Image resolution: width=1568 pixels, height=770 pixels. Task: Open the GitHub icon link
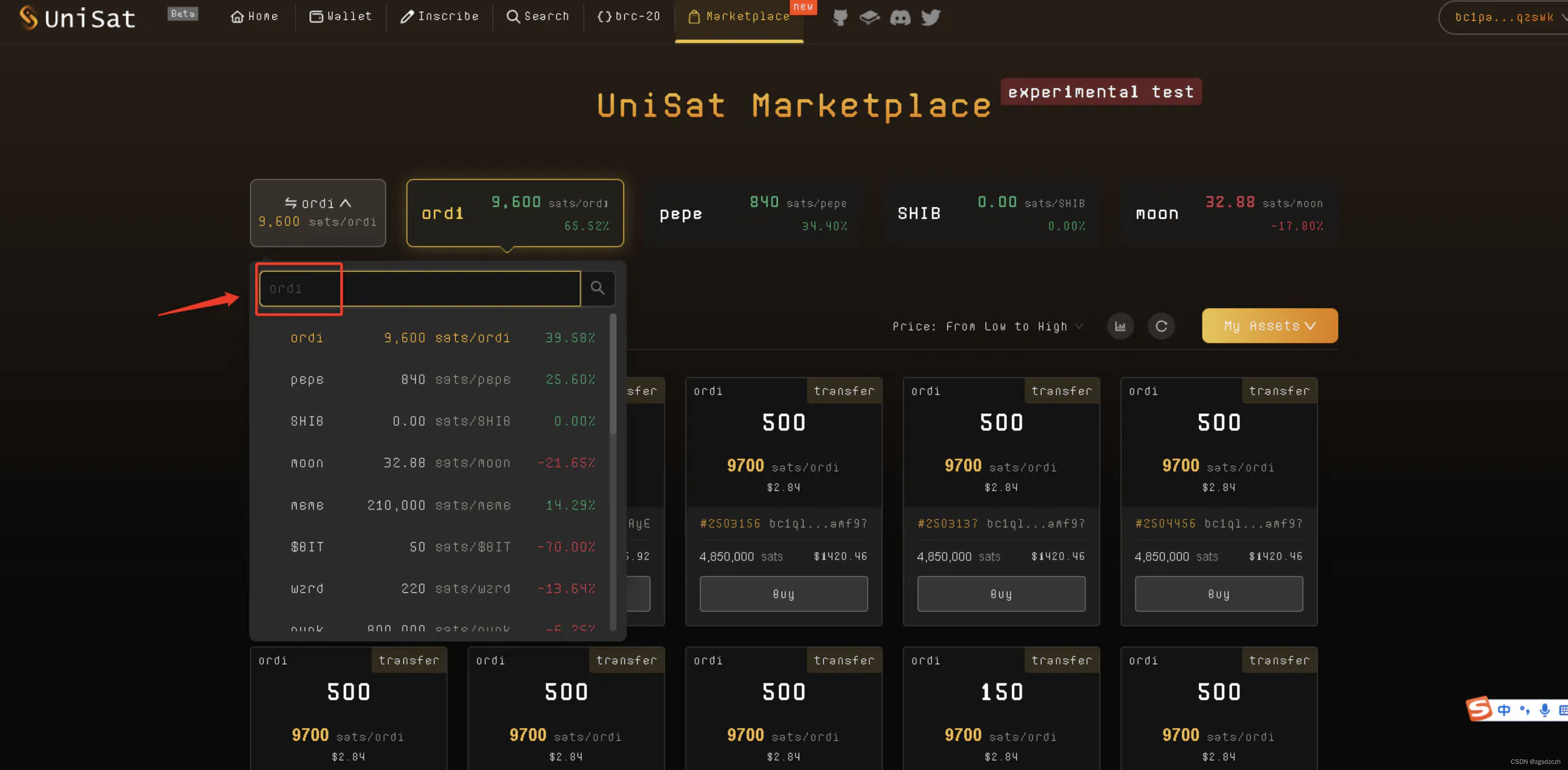coord(840,17)
